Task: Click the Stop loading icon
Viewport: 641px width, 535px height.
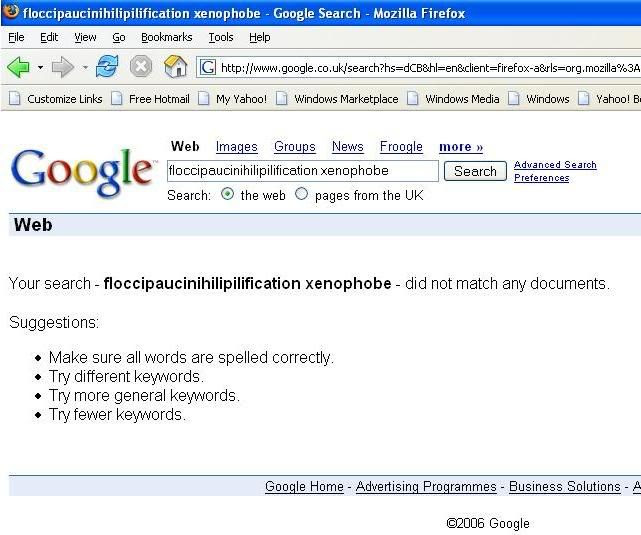Action: [x=141, y=66]
